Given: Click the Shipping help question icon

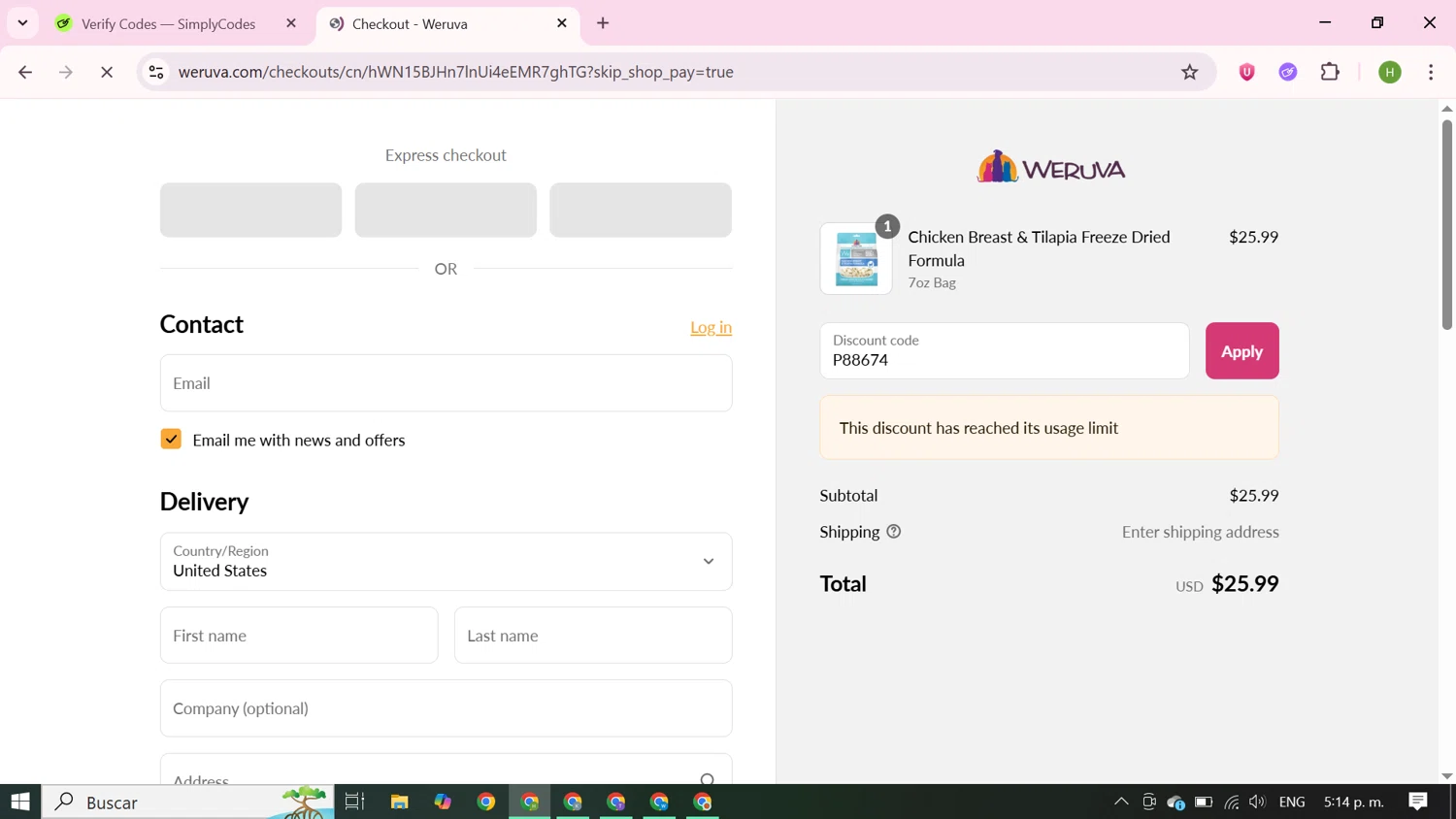Looking at the screenshot, I should click(894, 532).
